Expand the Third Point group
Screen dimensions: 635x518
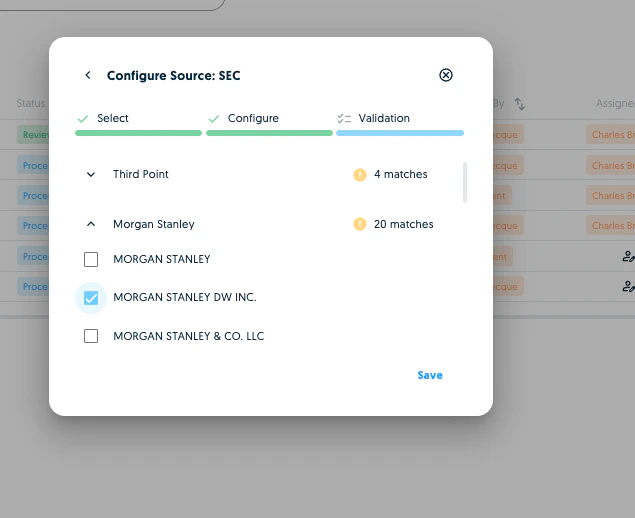point(91,175)
